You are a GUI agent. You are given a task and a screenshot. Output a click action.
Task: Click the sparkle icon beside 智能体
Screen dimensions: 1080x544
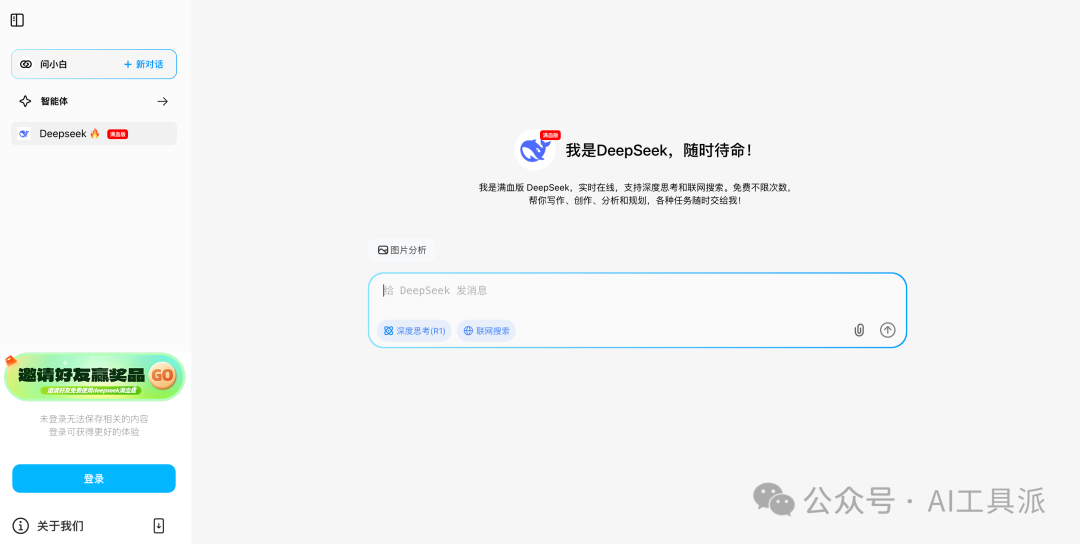[25, 101]
